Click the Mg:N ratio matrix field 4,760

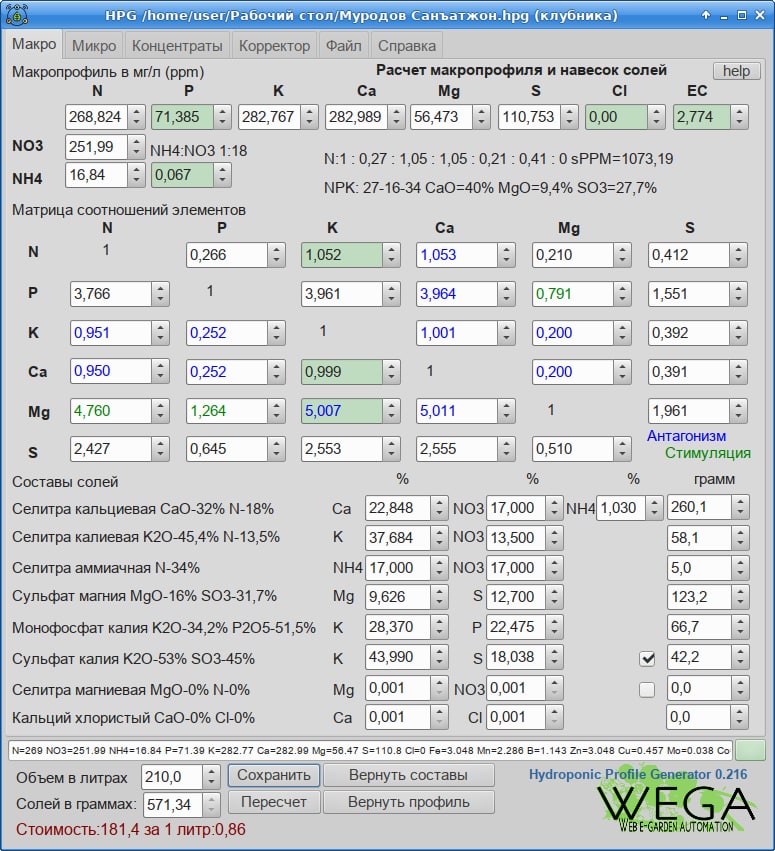tap(111, 411)
